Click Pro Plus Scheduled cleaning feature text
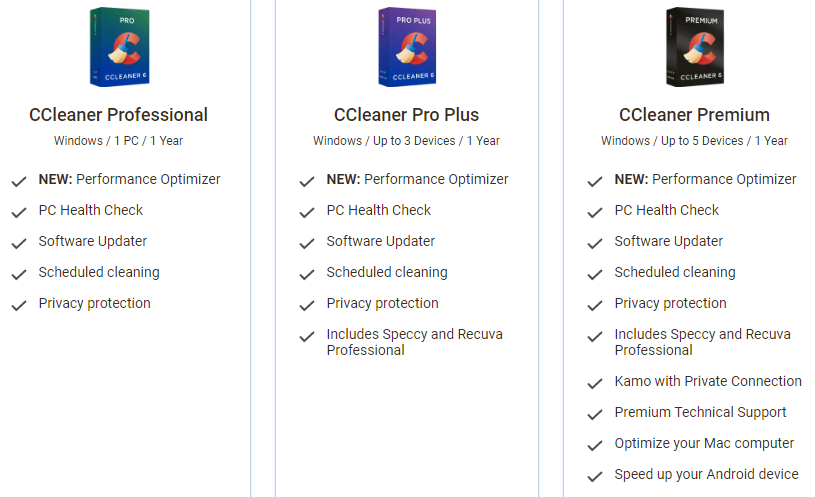The height and width of the screenshot is (497, 815). point(386,272)
